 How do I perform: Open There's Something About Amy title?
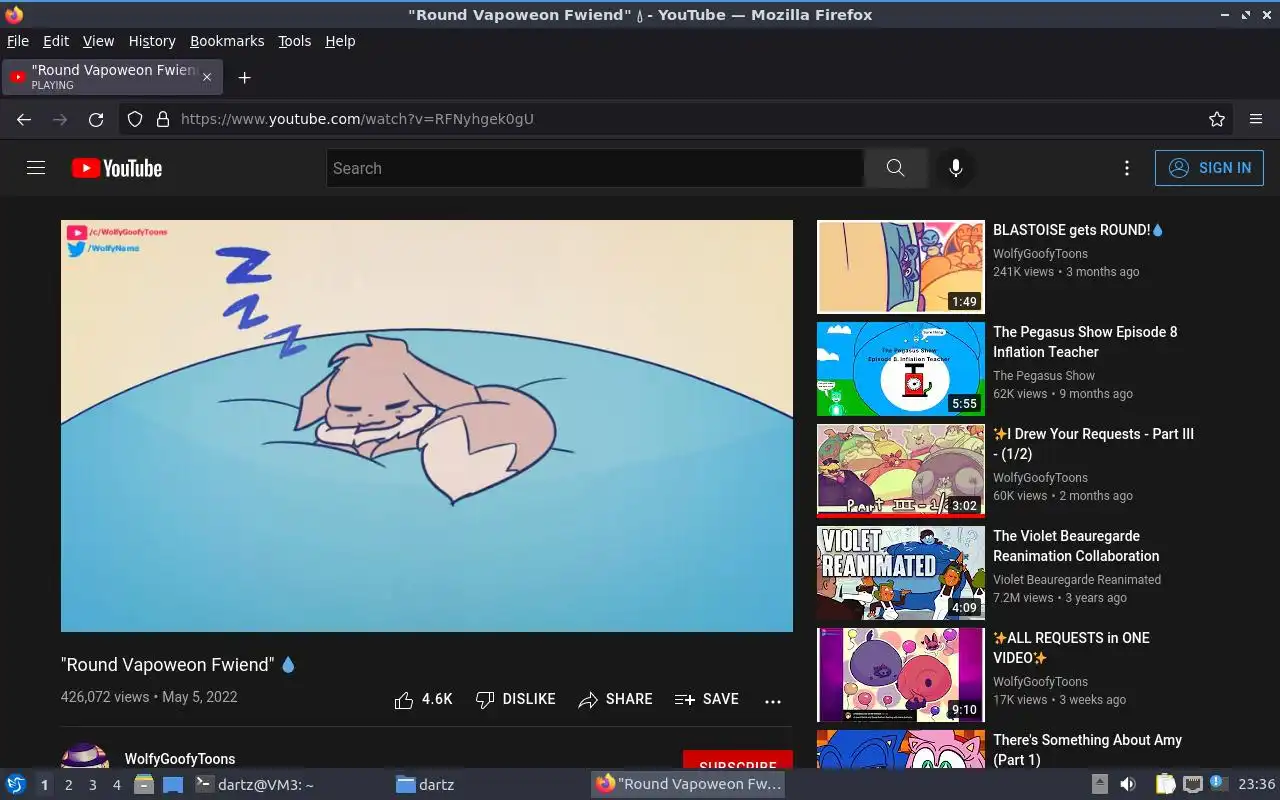[1087, 750]
